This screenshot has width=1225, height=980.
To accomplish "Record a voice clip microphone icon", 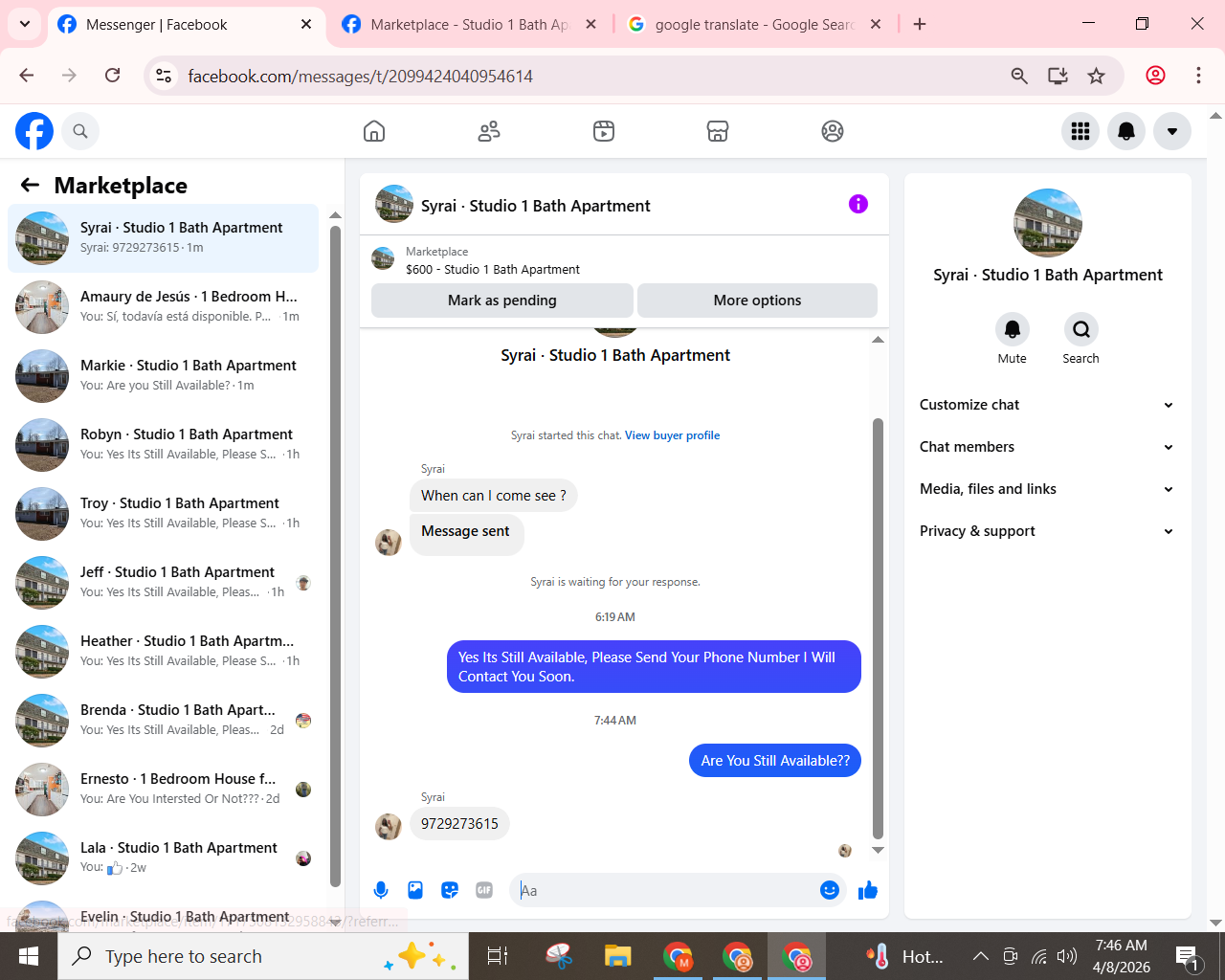I will coord(381,890).
